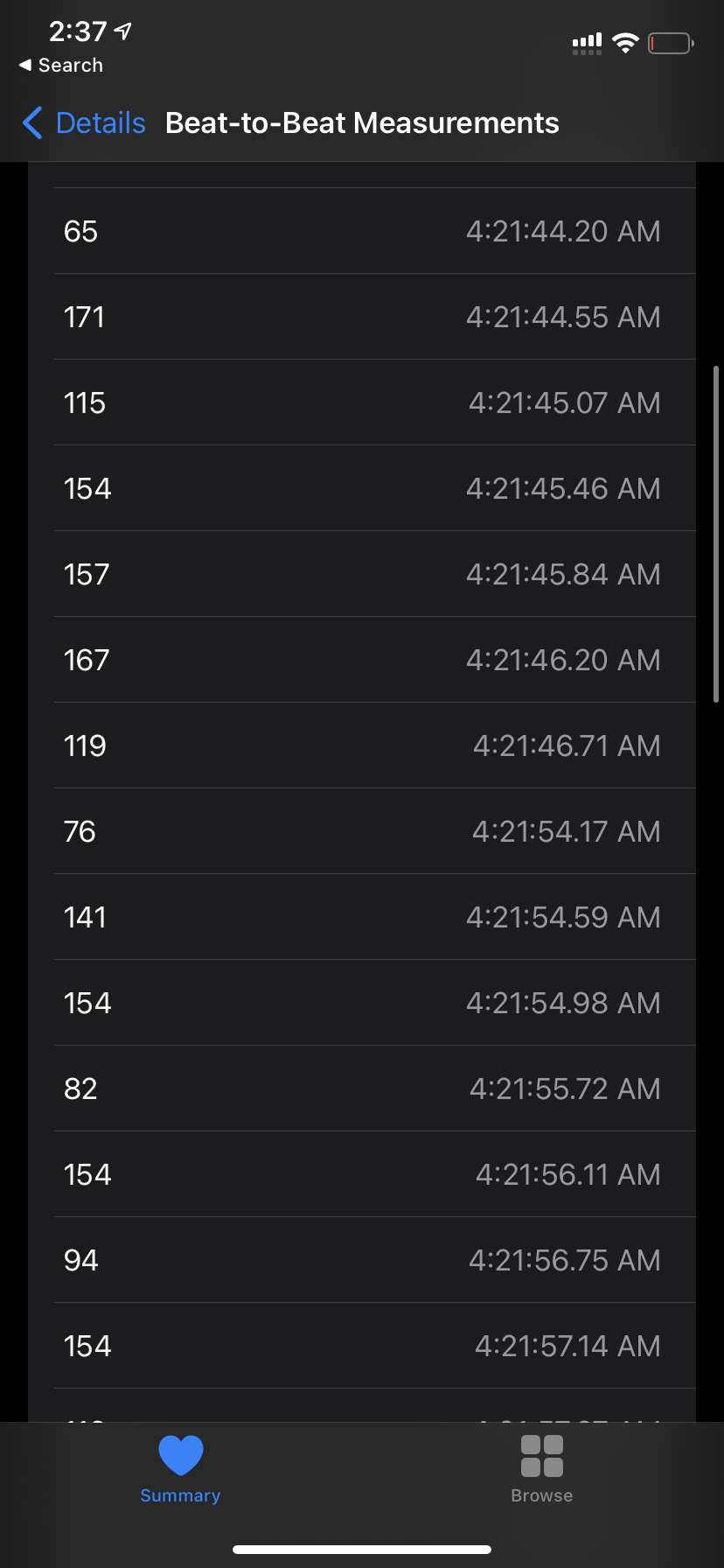Open the Summary heart icon
Image resolution: width=724 pixels, height=1568 pixels.
click(x=180, y=1456)
